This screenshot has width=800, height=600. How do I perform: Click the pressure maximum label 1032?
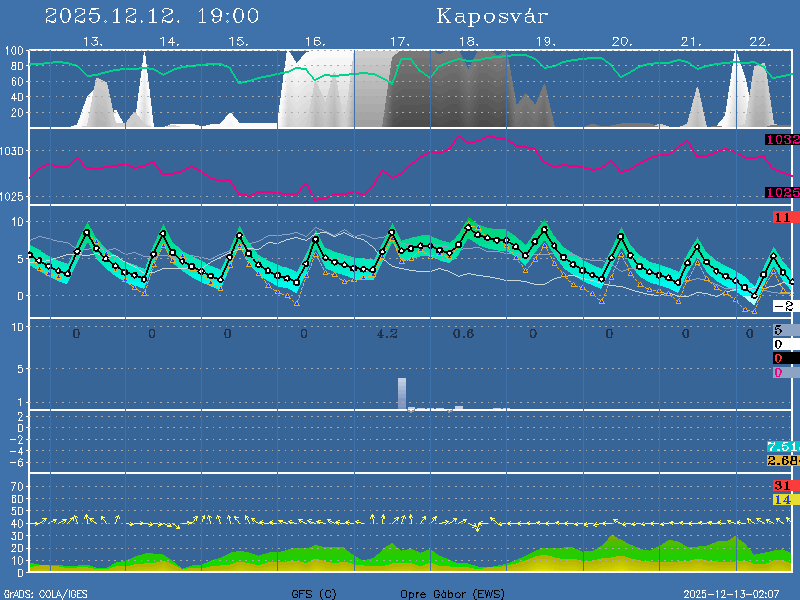pyautogui.click(x=782, y=140)
